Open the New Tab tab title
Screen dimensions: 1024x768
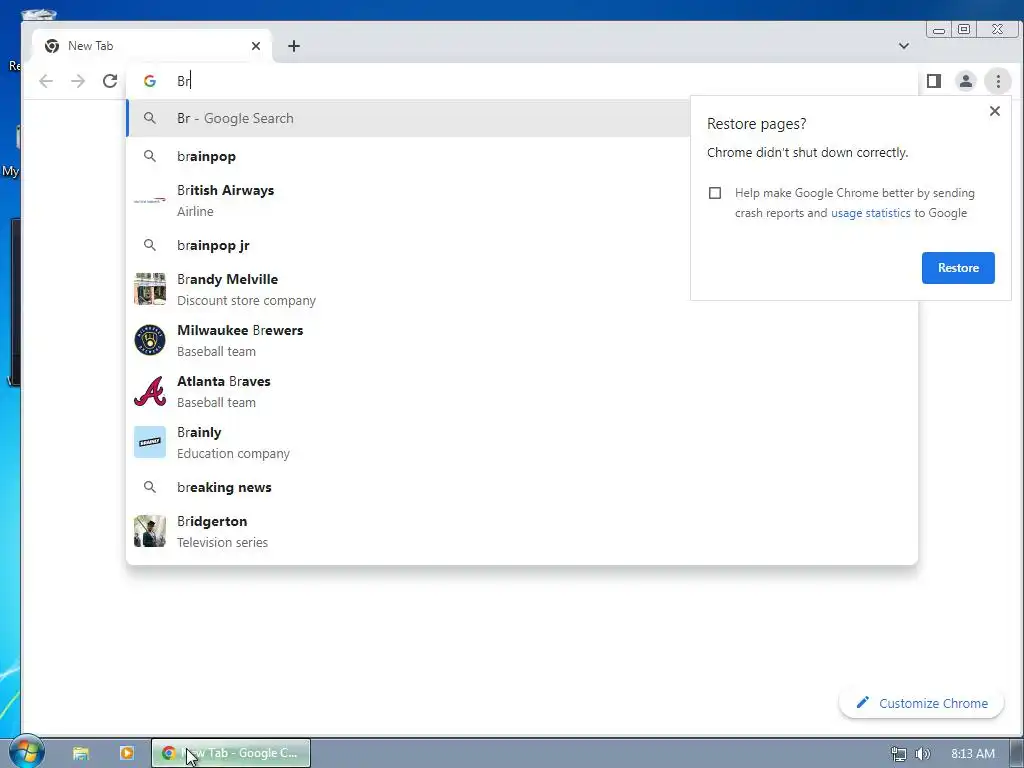coord(90,46)
